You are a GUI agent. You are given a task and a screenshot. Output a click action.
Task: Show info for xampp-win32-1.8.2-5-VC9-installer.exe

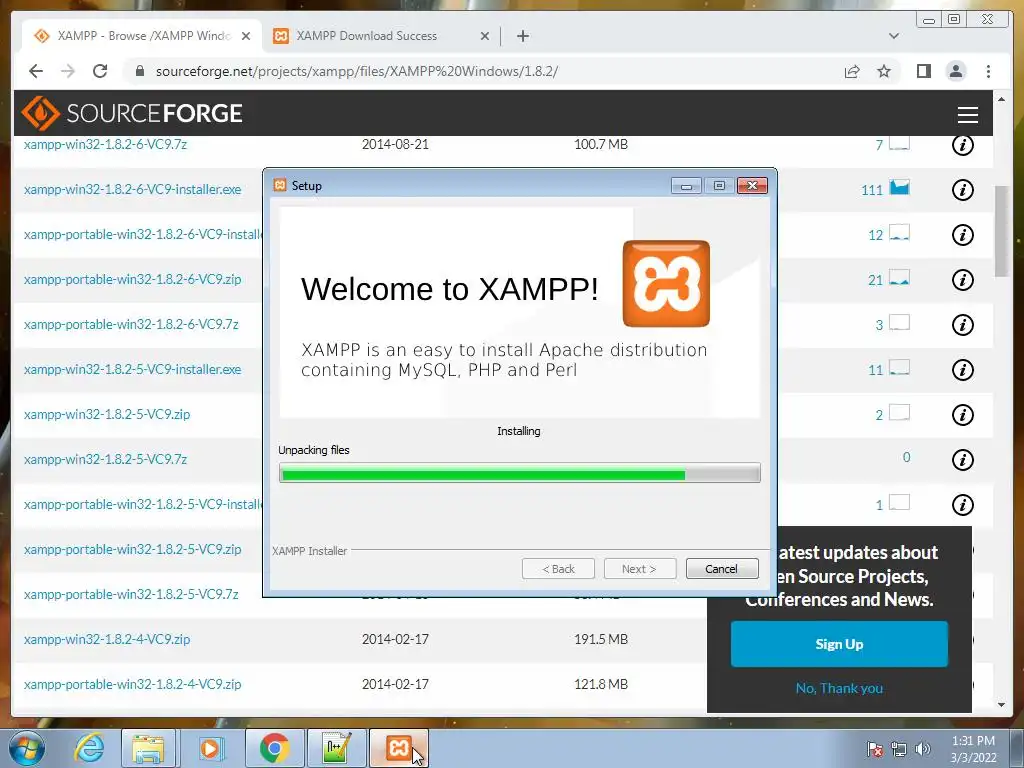(963, 370)
